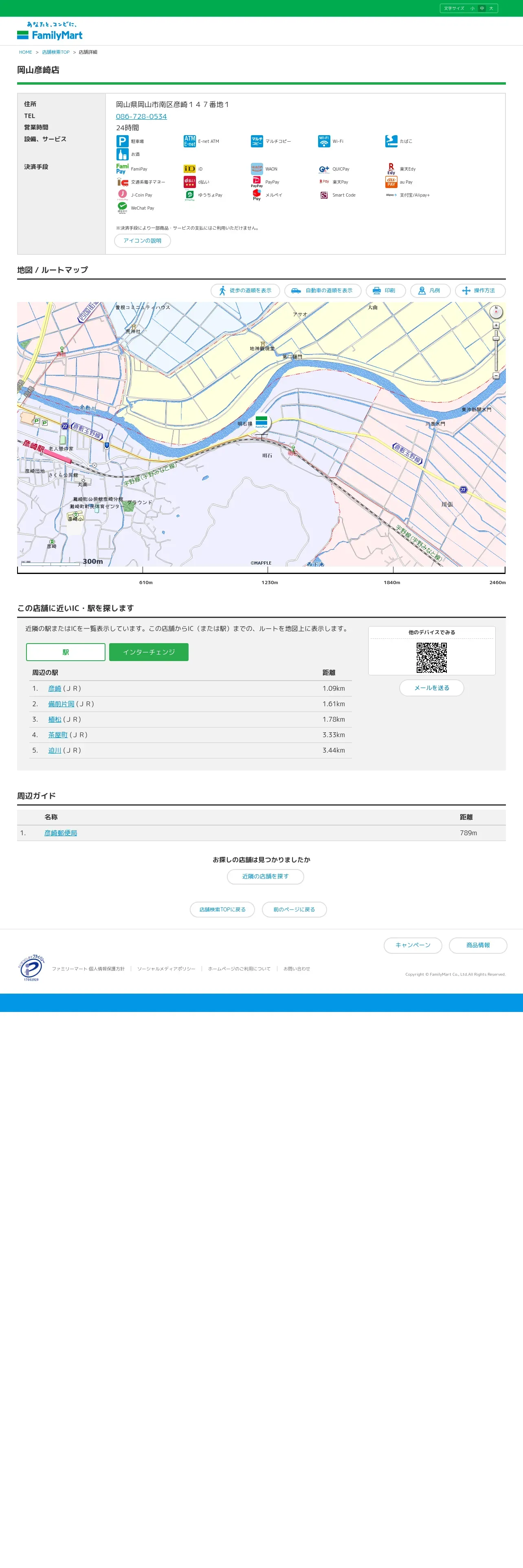Click 近隣の店舗を探す button
The height and width of the screenshot is (1568, 523).
coord(266,876)
